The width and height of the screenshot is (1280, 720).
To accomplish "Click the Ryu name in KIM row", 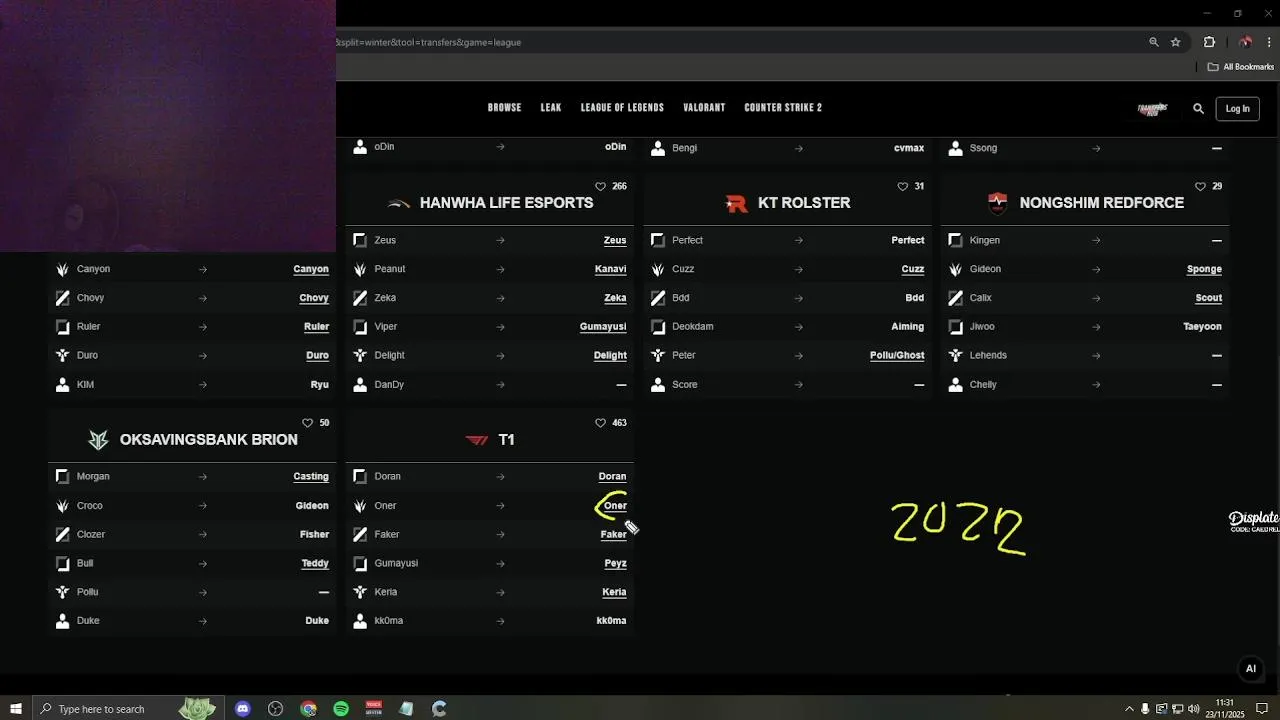I will [319, 385].
